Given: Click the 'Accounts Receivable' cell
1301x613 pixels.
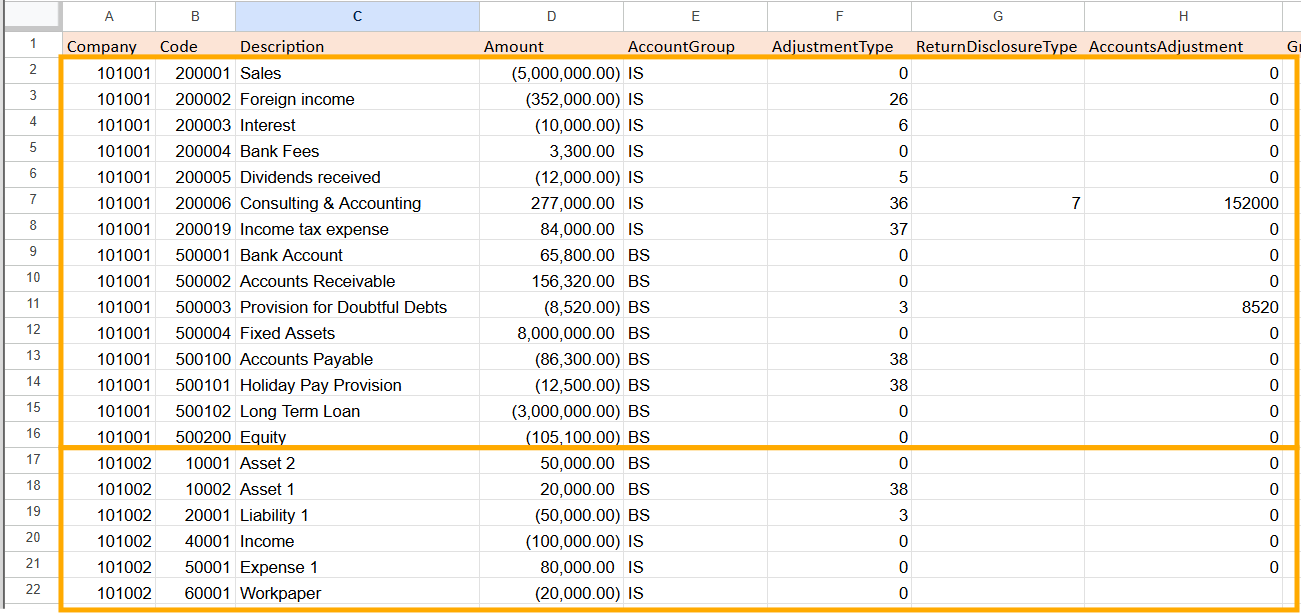Looking at the screenshot, I should [358, 281].
